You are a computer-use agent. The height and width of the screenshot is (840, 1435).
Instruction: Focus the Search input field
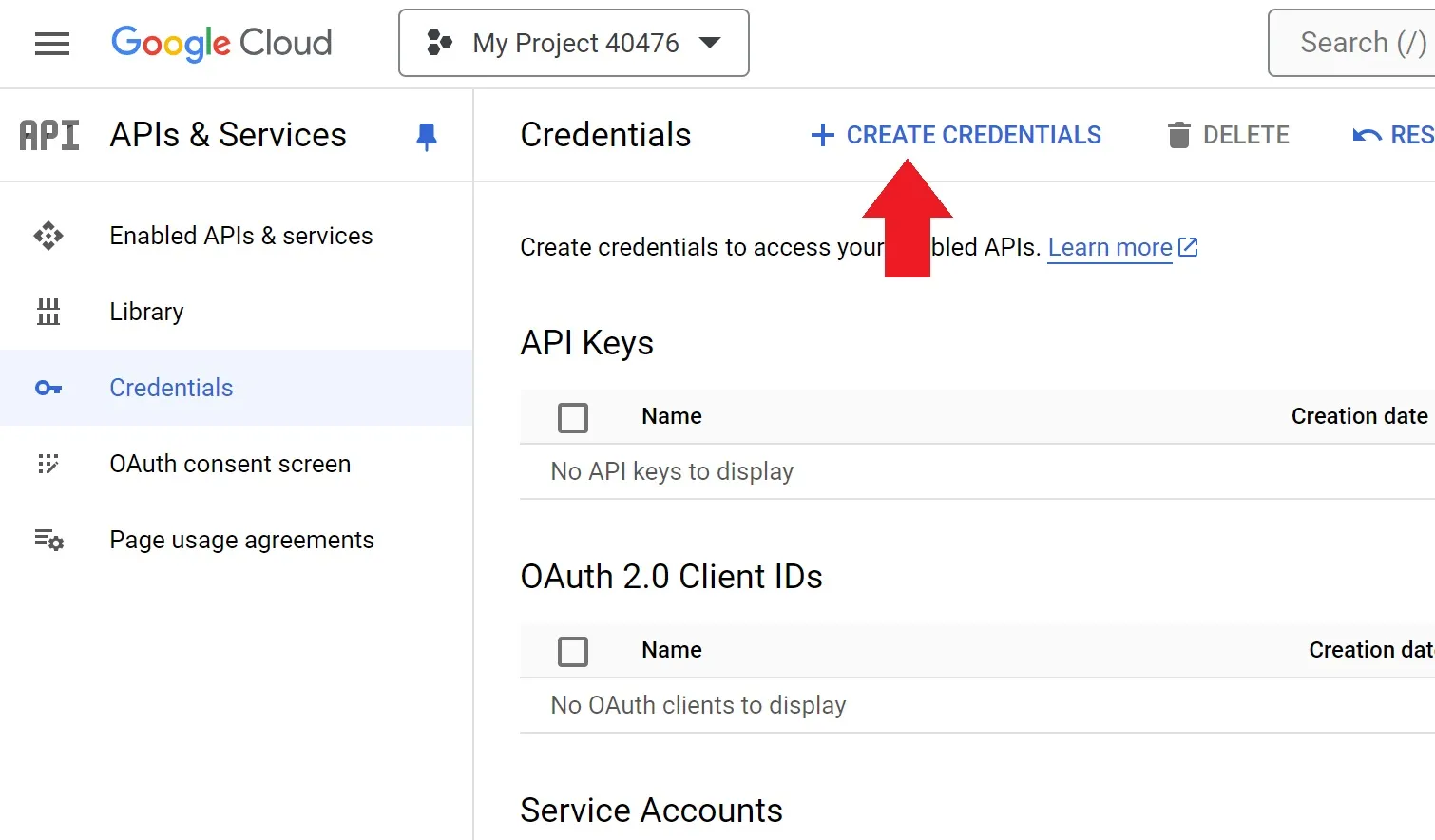(x=1361, y=43)
